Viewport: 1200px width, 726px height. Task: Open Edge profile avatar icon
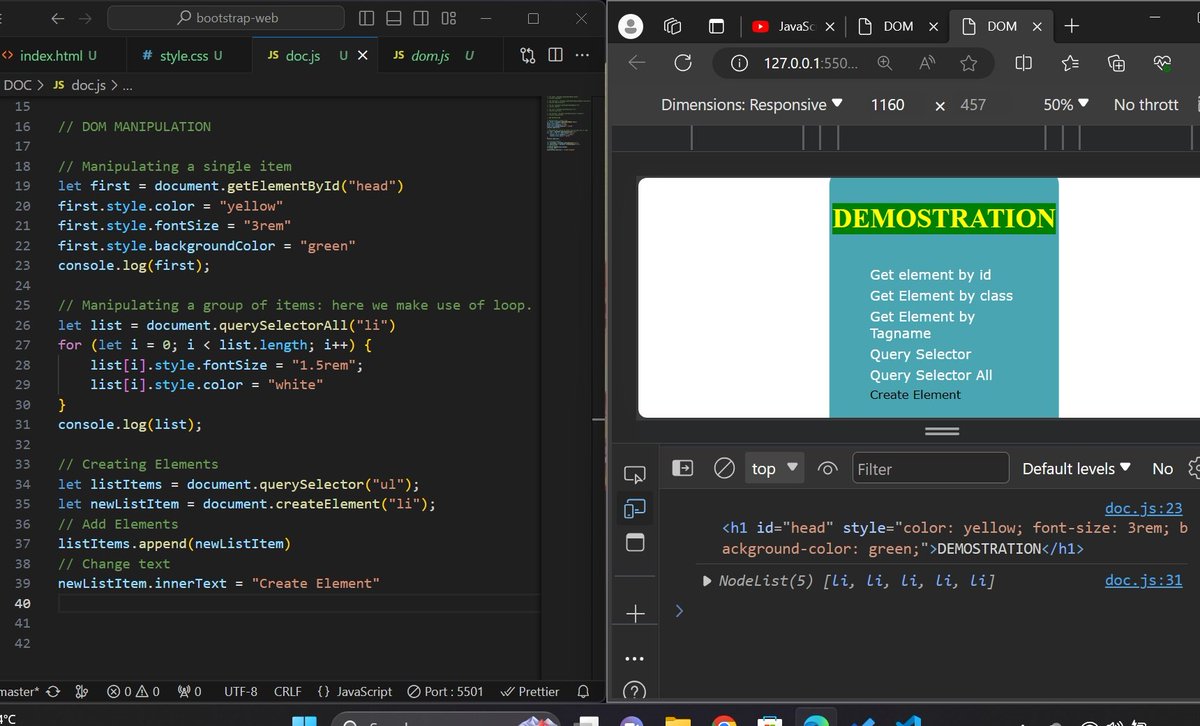coord(630,26)
